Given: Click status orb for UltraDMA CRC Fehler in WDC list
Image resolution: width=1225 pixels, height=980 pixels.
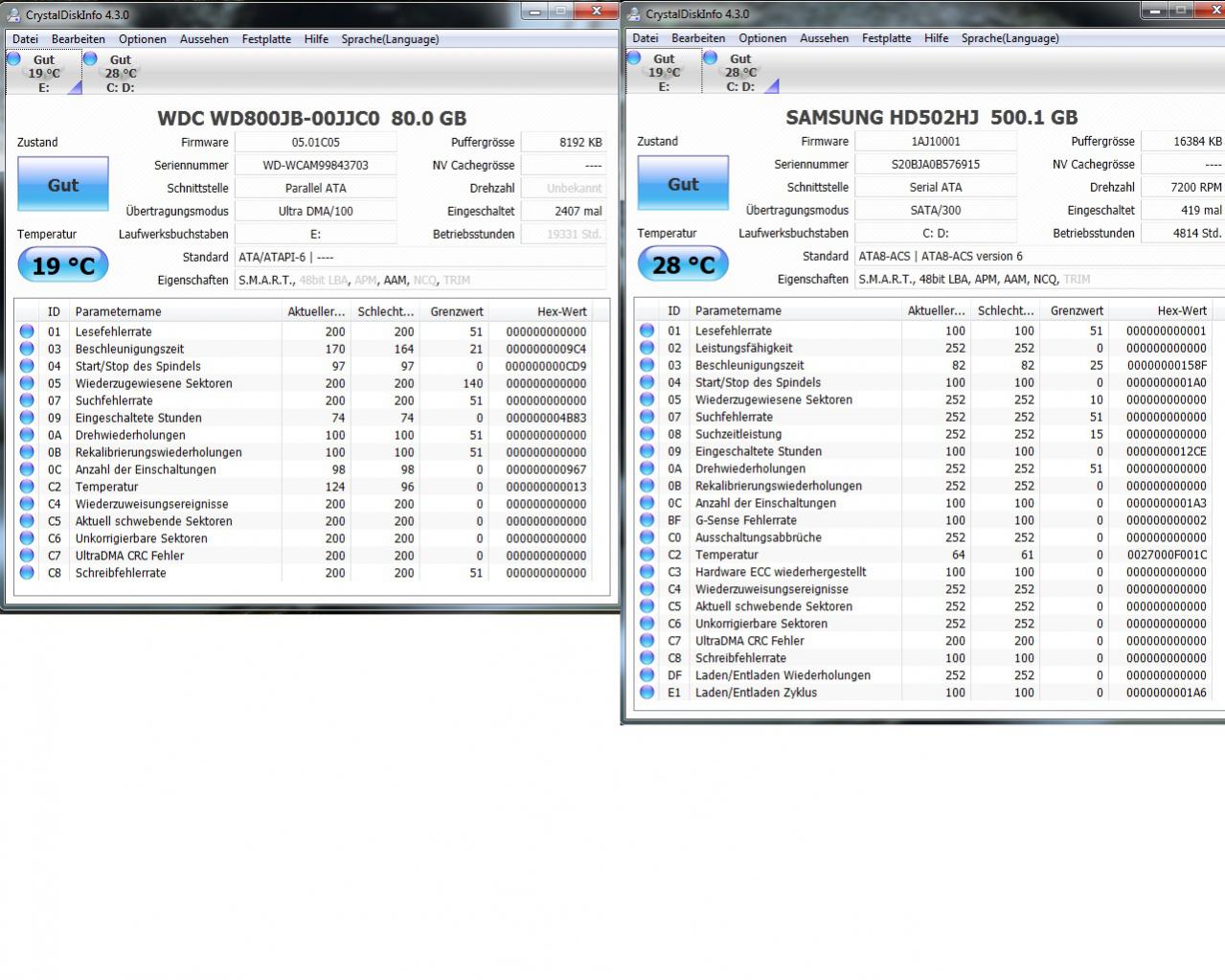Looking at the screenshot, I should (27, 556).
